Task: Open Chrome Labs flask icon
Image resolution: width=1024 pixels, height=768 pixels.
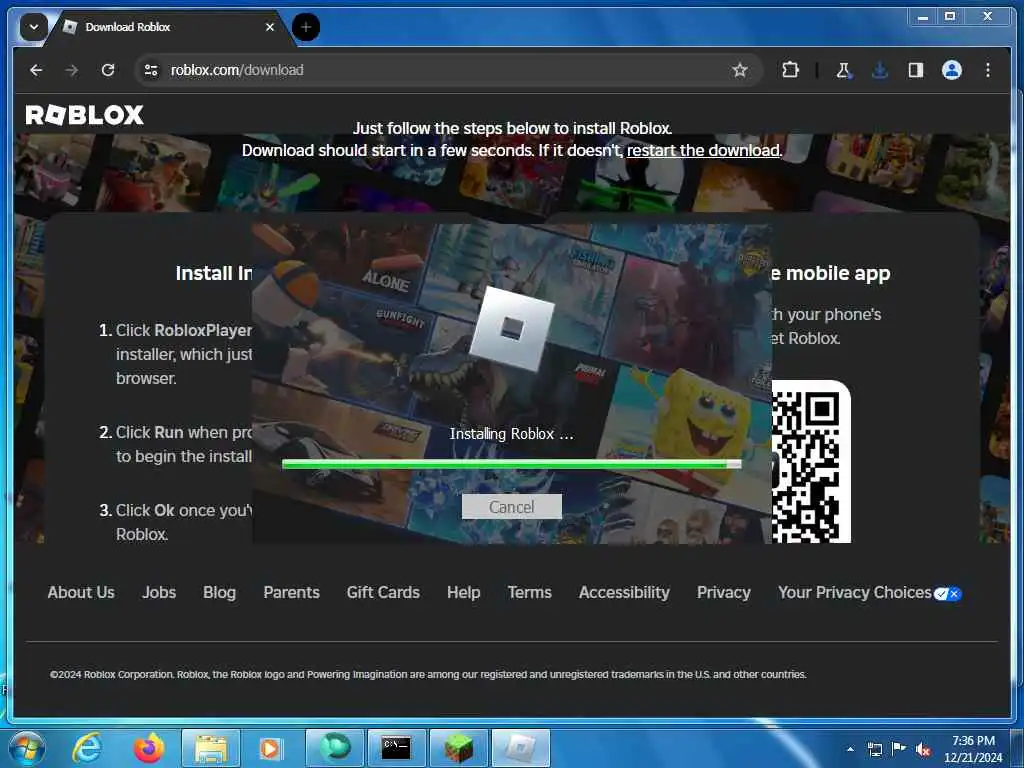Action: (x=843, y=70)
